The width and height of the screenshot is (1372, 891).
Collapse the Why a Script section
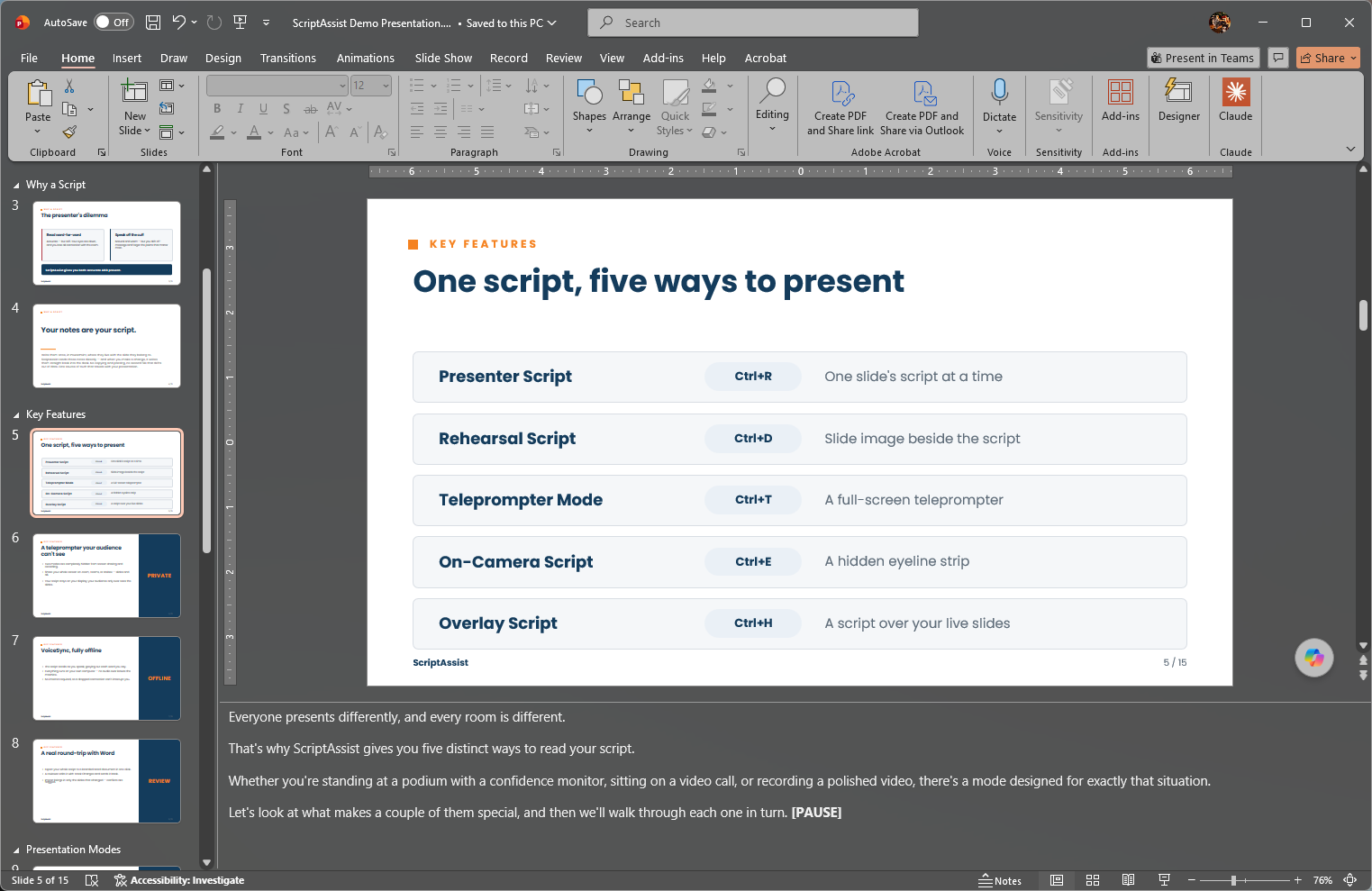pyautogui.click(x=16, y=186)
